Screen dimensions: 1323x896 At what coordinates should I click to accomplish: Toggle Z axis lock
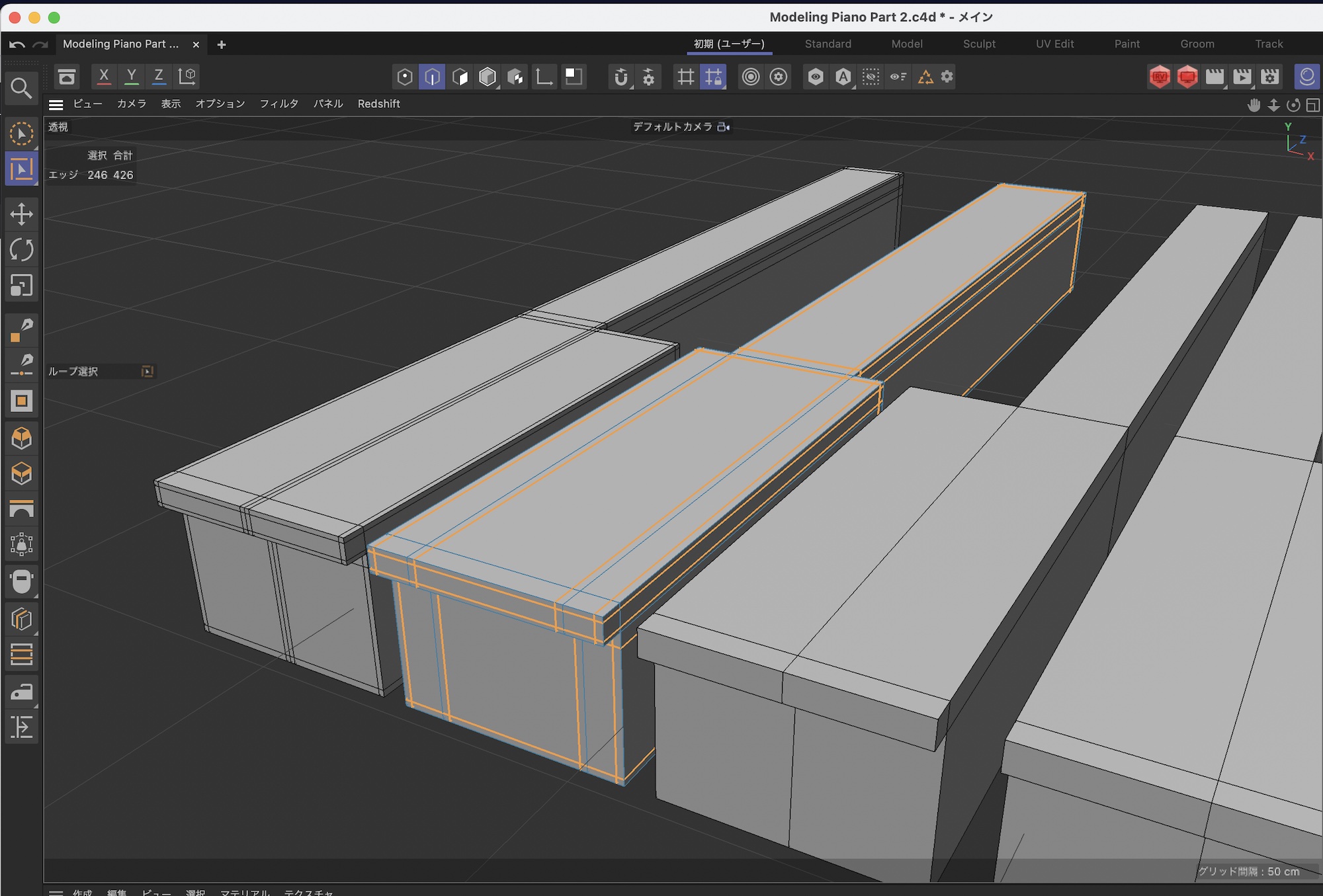(159, 76)
